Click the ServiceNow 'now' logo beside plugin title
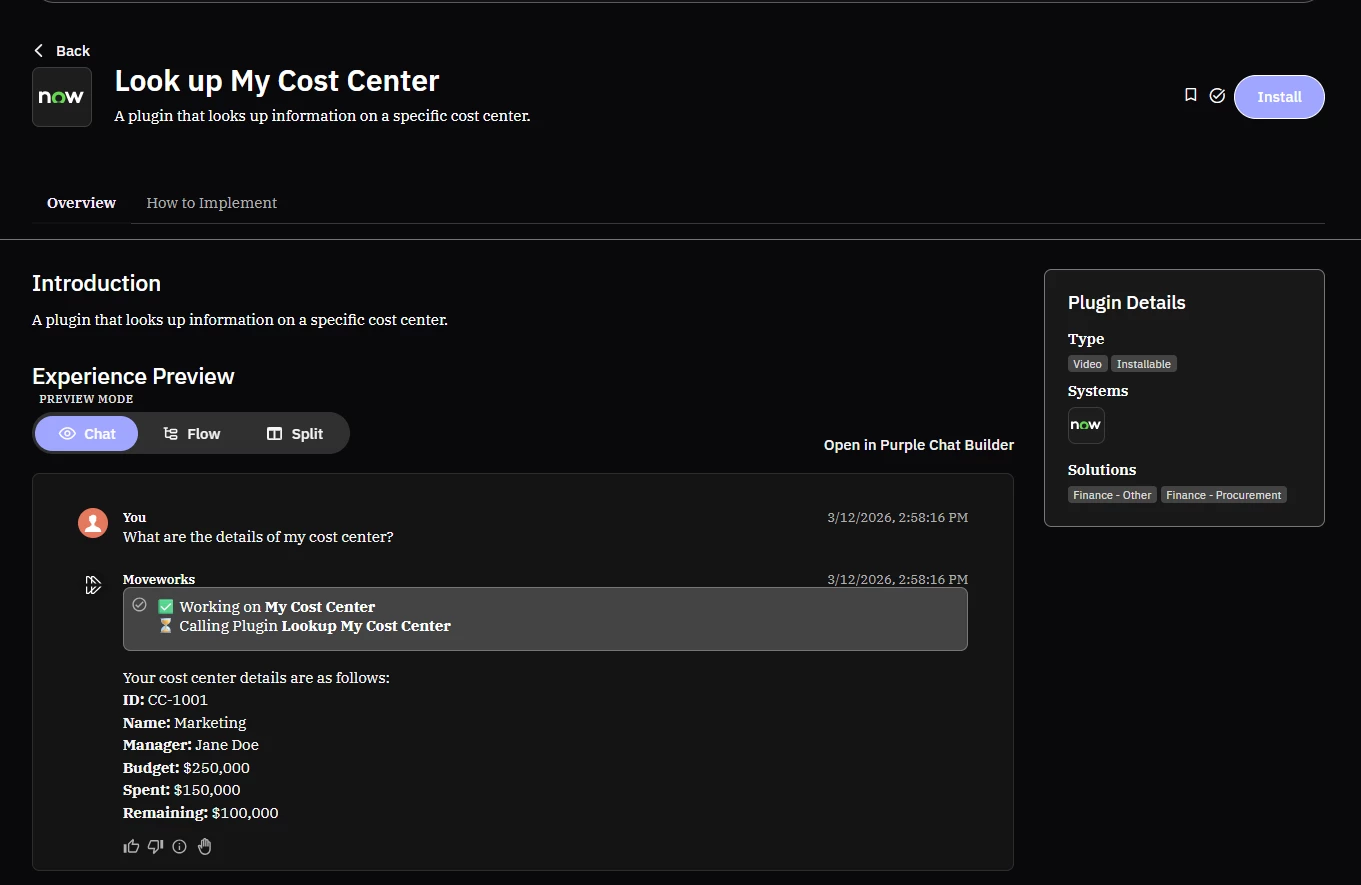This screenshot has width=1361, height=885. 62,97
